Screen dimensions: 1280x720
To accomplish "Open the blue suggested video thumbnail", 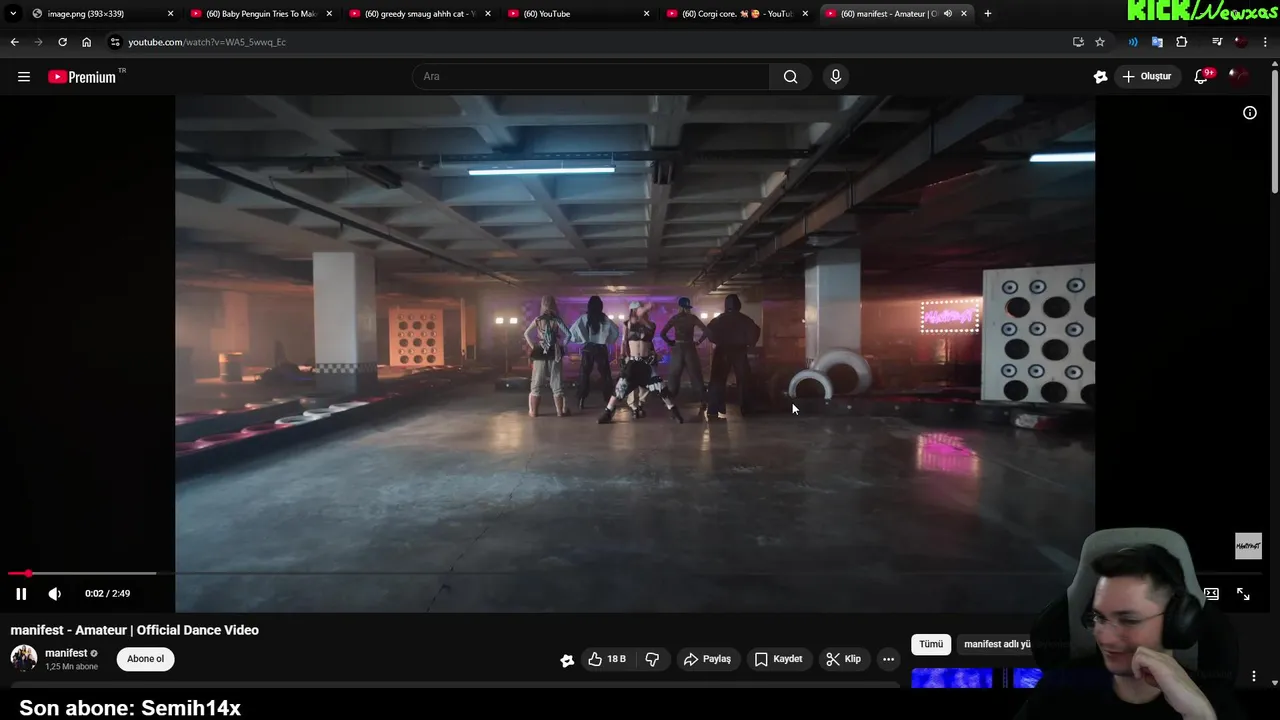I will coord(976,679).
